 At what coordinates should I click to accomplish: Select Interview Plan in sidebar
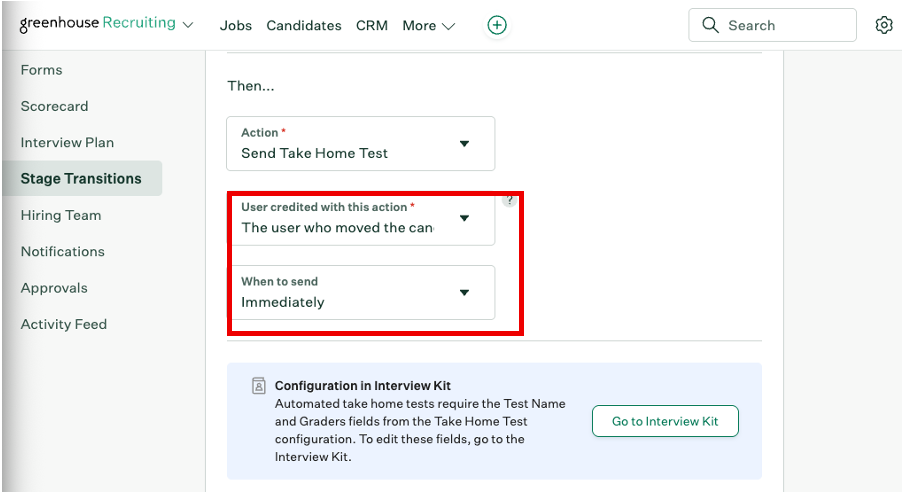[x=67, y=142]
